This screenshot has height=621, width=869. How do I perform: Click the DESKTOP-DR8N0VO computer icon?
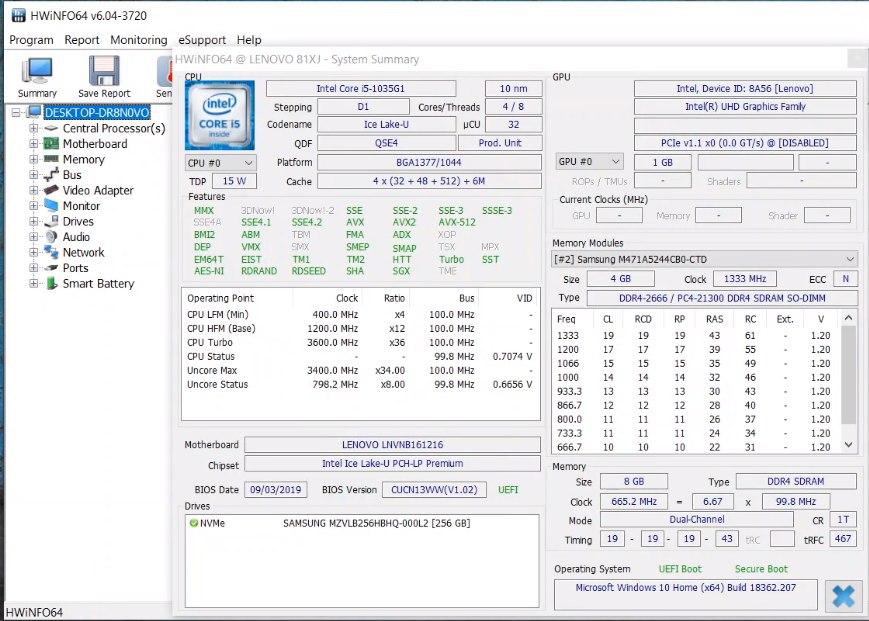pos(34,112)
